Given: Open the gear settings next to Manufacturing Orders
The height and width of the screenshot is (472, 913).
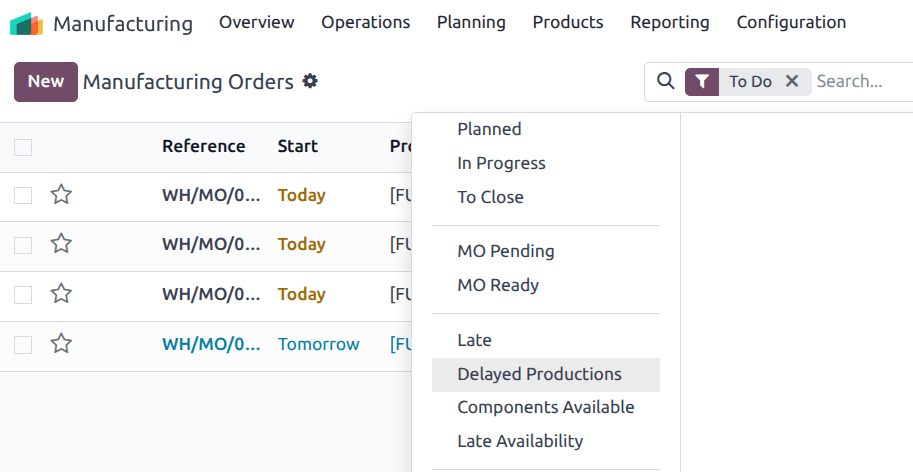Looking at the screenshot, I should (x=310, y=81).
